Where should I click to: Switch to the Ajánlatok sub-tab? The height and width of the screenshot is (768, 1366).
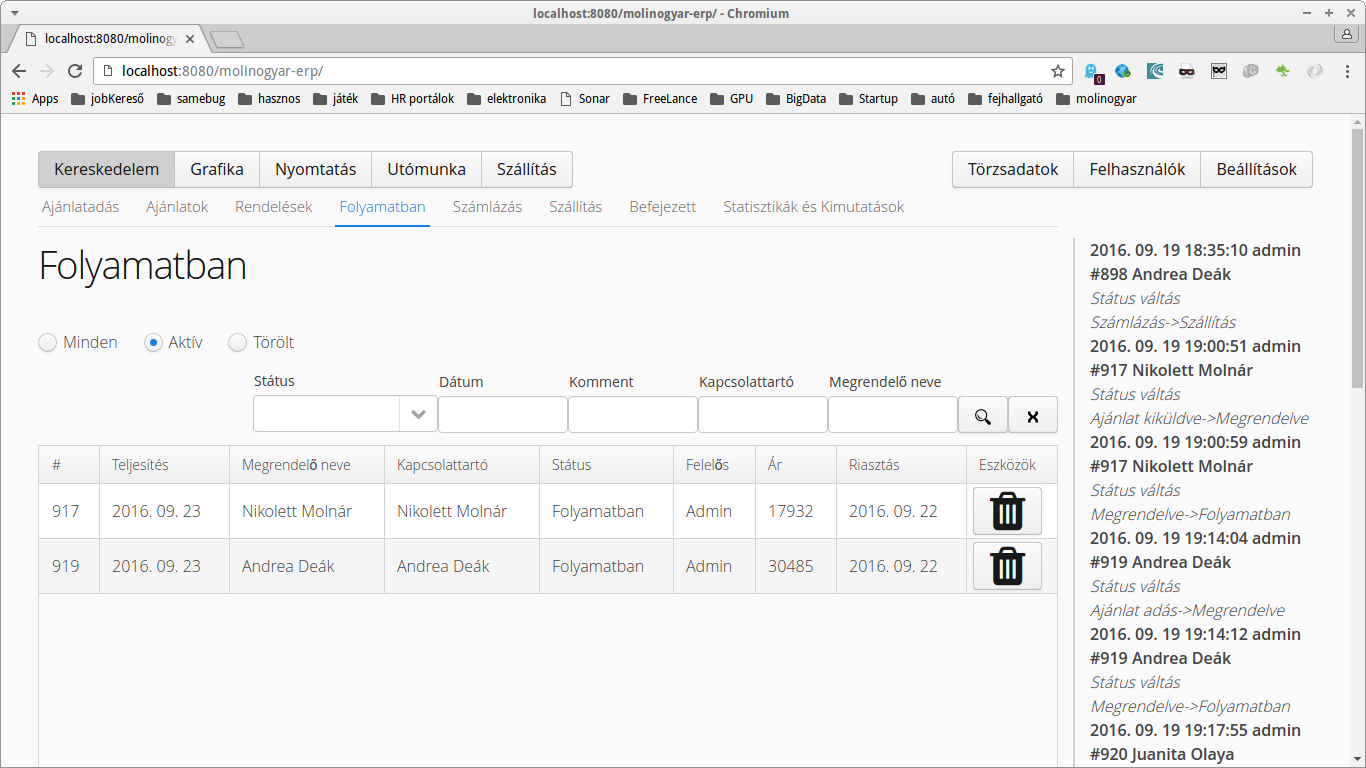[x=177, y=207]
